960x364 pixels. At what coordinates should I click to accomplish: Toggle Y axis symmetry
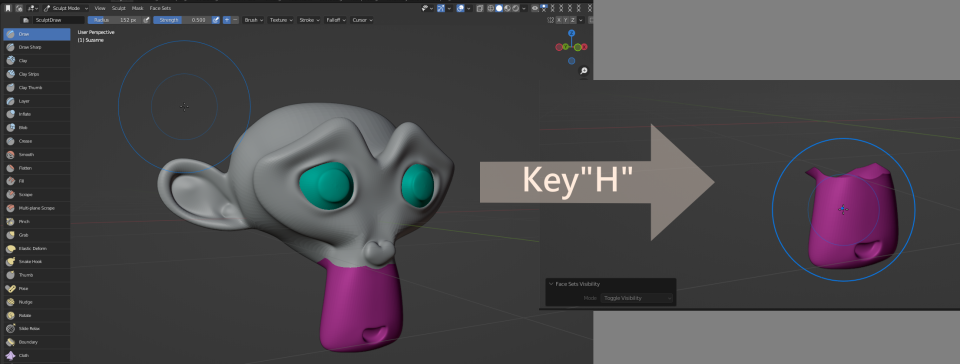(x=566, y=20)
